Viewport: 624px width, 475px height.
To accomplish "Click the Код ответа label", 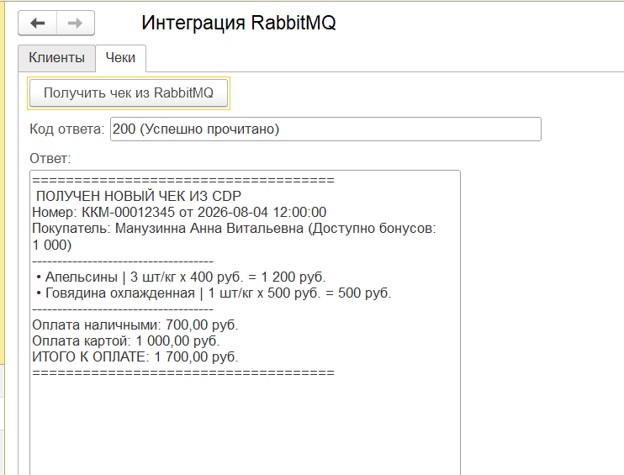I will [x=67, y=129].
